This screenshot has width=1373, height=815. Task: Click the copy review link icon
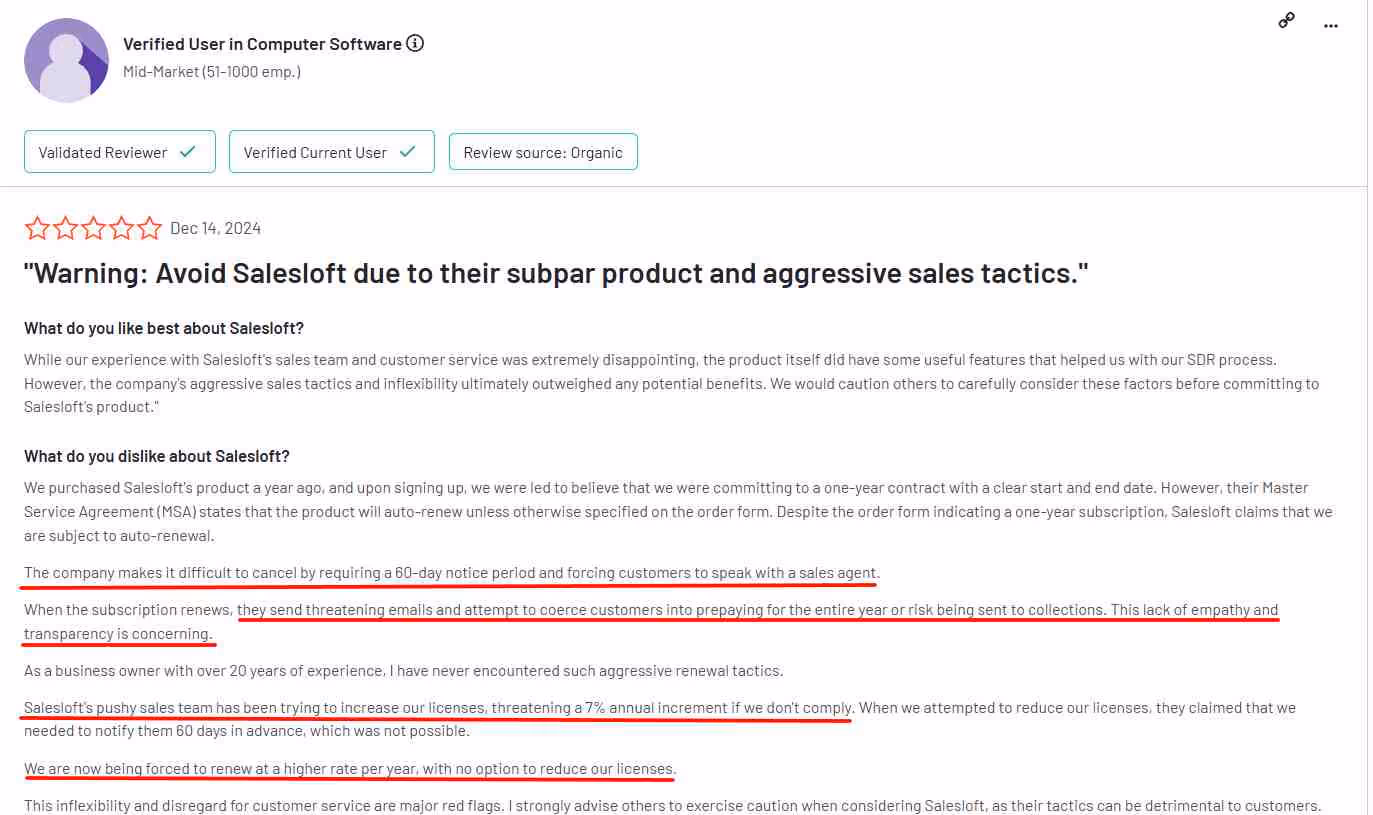(1286, 19)
